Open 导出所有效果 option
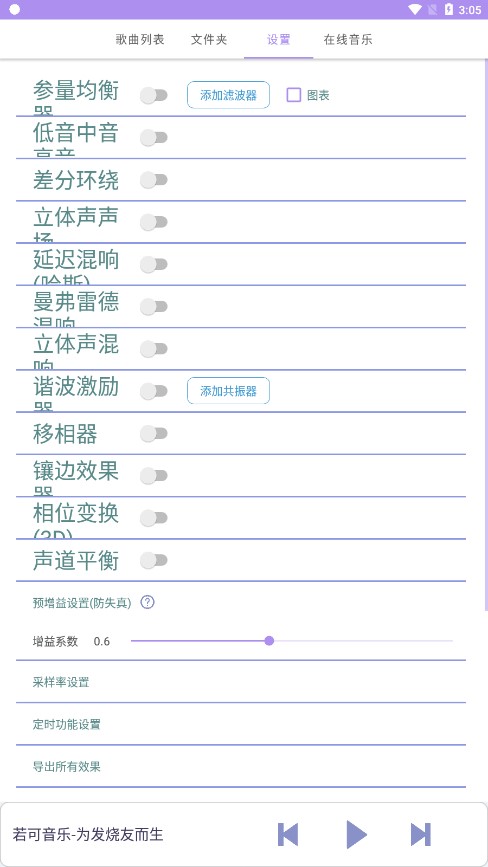Viewport: 488px width, 867px height. (241, 766)
